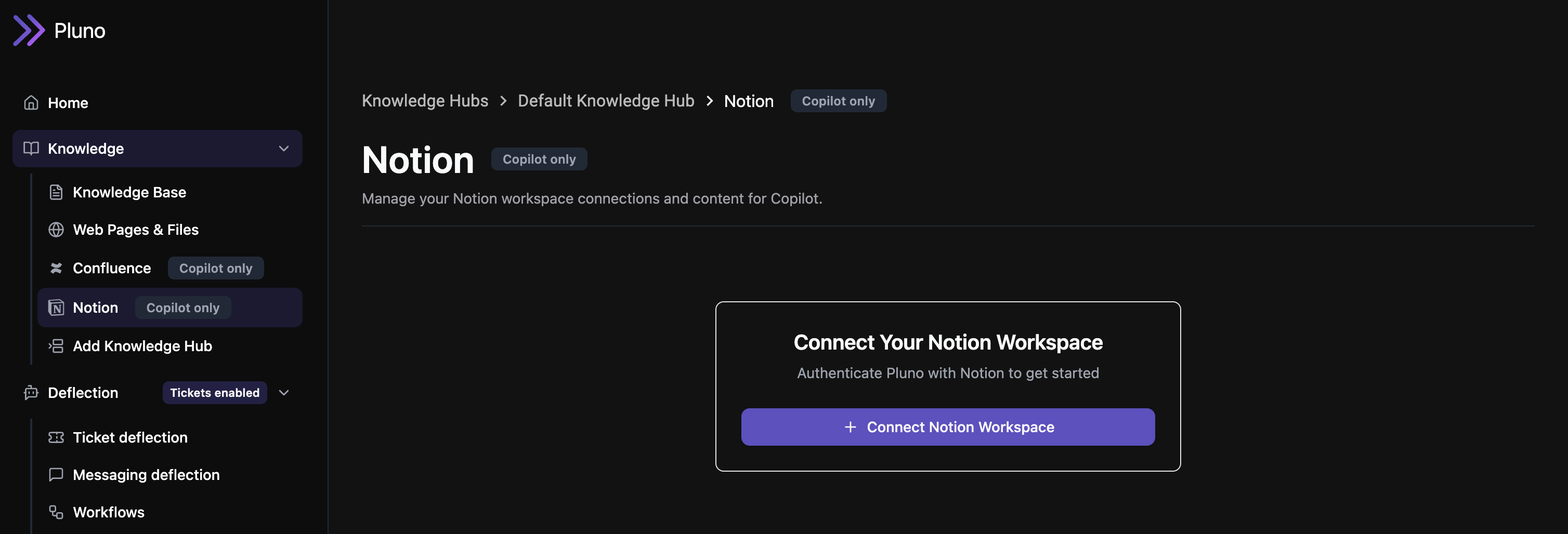Click the Workflows icon
Screen dimensions: 1568x534
click(x=56, y=512)
